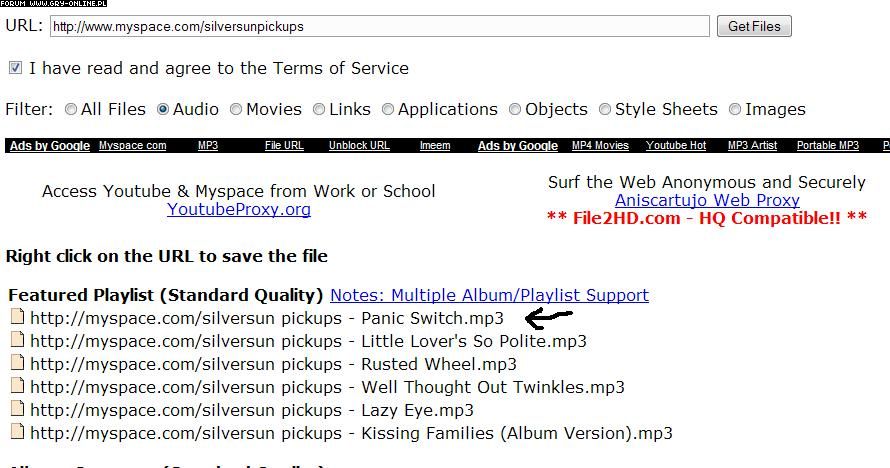Viewport: 890px width, 468px height.
Task: Click the Multiple Album/Playlist Support notes link
Action: [x=489, y=295]
